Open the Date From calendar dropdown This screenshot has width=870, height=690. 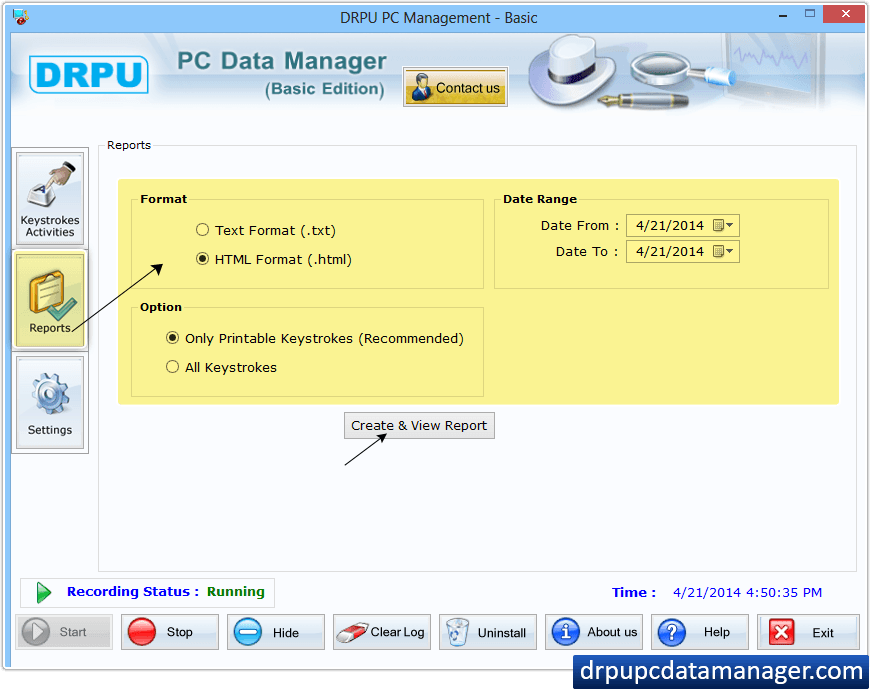(724, 225)
